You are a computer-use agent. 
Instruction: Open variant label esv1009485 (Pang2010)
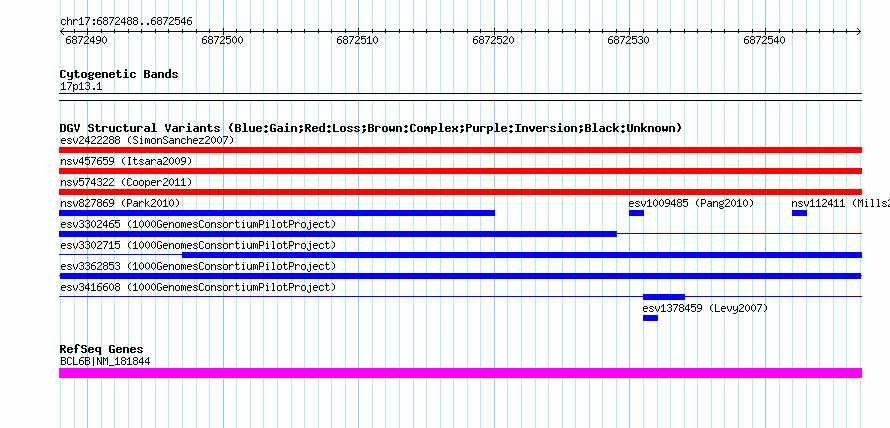[x=691, y=203]
